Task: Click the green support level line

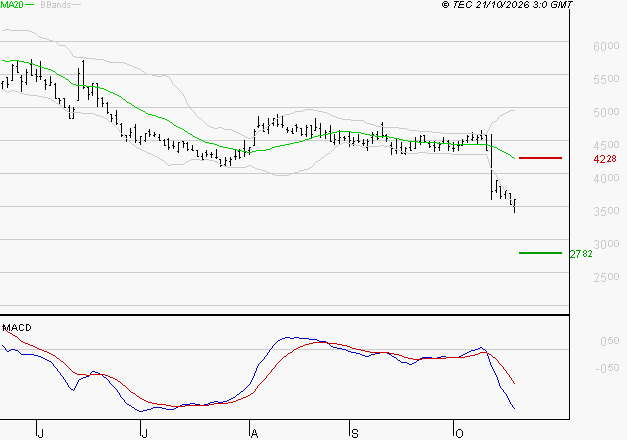Action: tap(540, 253)
